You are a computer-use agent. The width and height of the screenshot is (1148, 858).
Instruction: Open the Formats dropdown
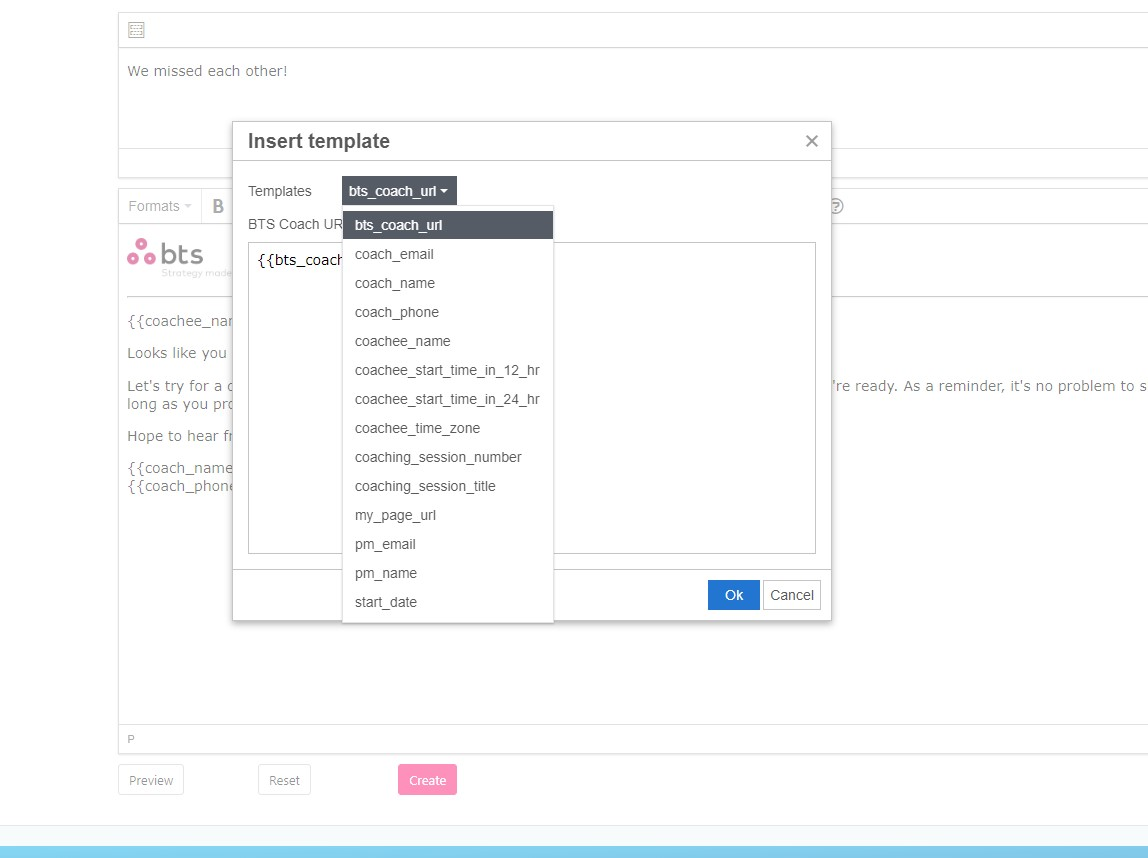point(160,206)
